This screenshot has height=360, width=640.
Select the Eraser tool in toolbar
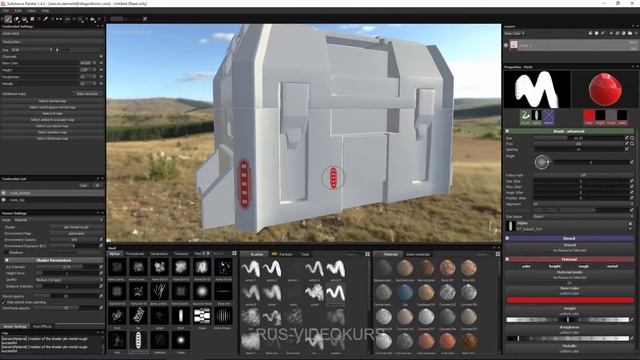17,19
